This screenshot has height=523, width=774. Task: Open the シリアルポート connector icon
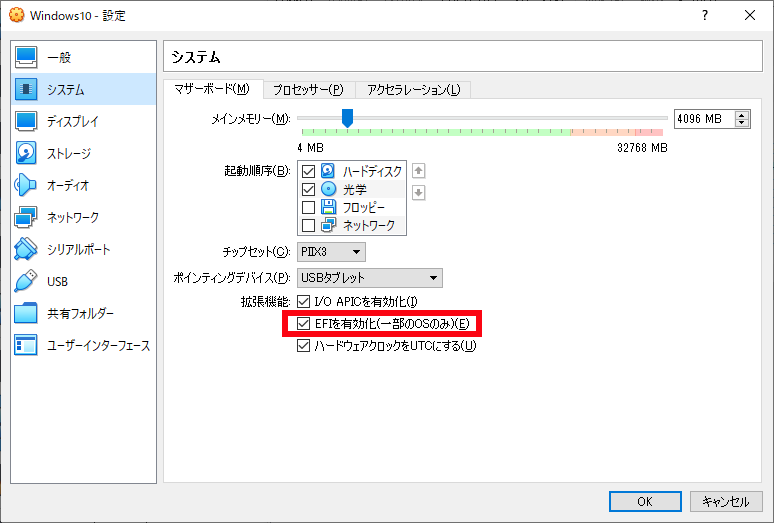point(26,249)
